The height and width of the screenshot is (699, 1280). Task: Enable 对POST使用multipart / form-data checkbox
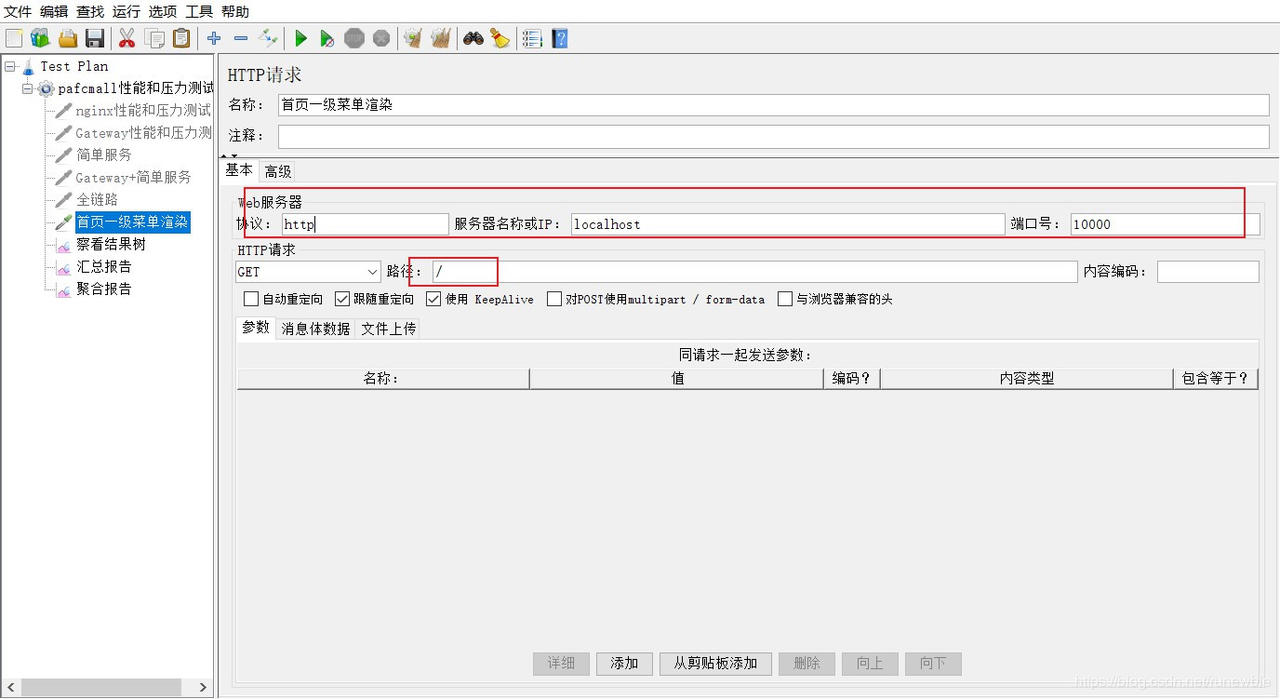coord(554,299)
